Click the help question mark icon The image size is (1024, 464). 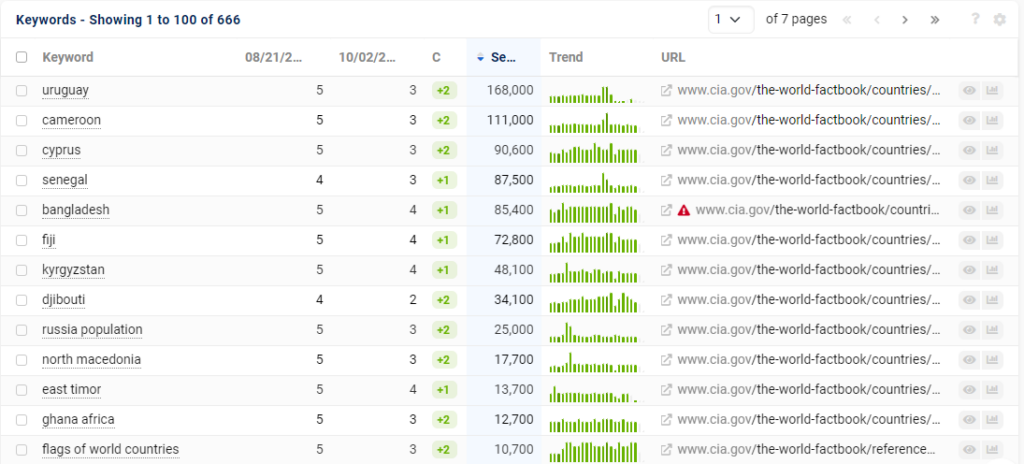point(975,19)
